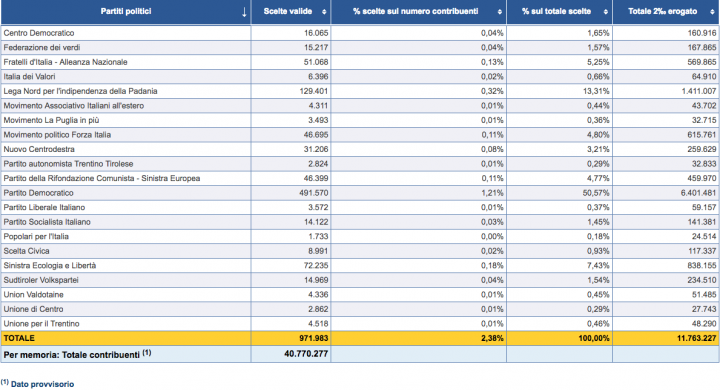Click the 51.068 value for Fratelli d'Italia
Viewport: 720px width, 390px height.
coord(316,62)
